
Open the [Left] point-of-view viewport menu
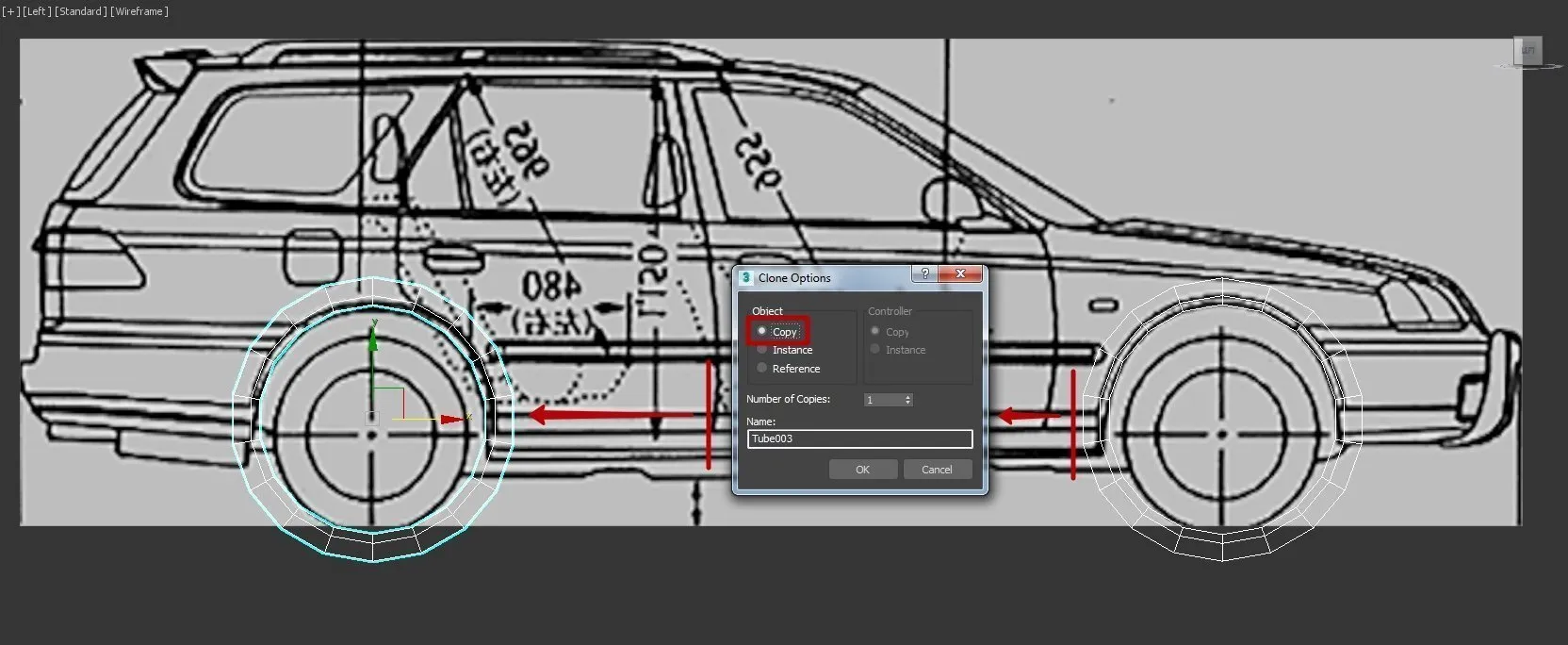click(37, 11)
